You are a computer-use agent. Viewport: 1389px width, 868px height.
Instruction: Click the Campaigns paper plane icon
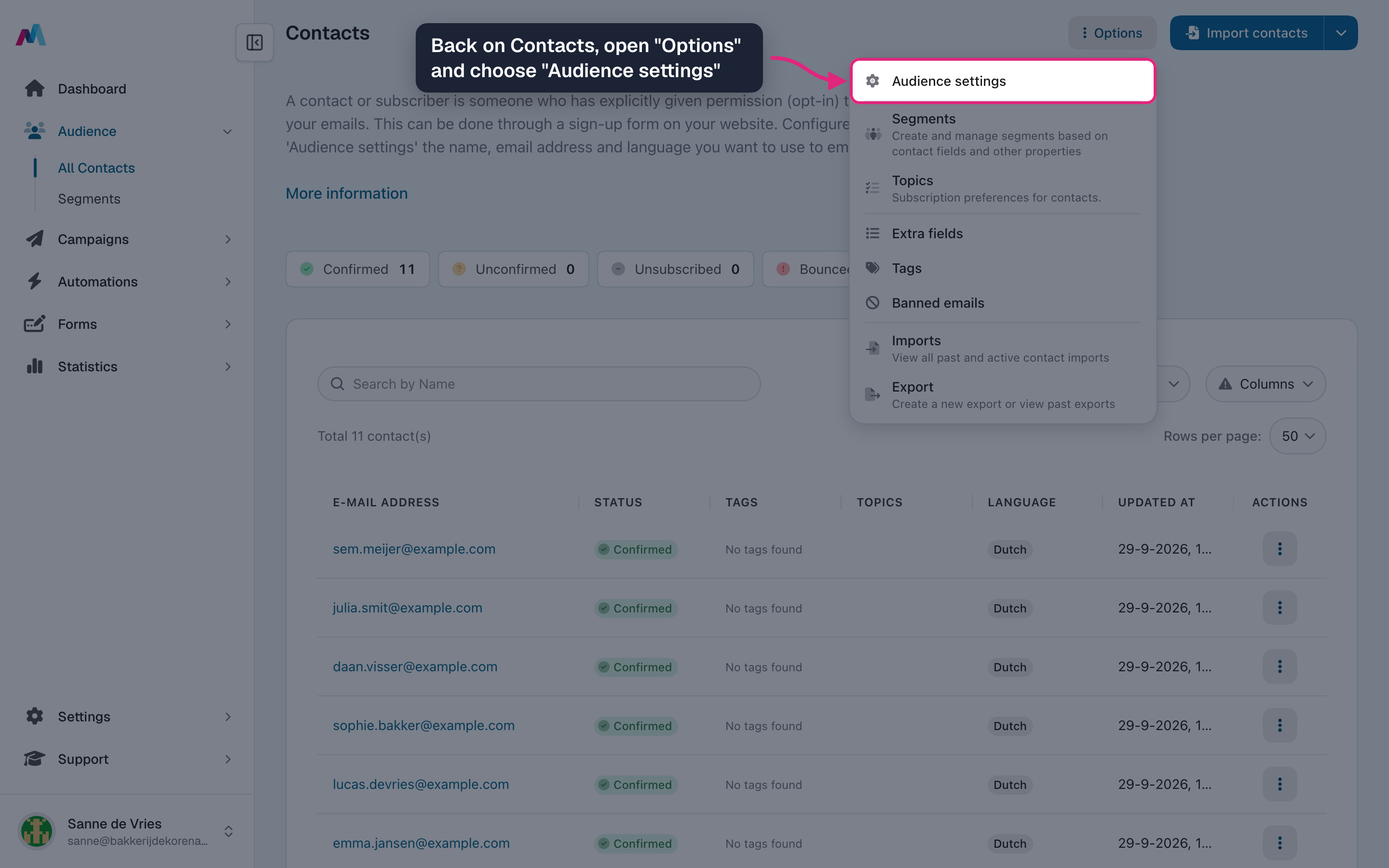[x=34, y=239]
